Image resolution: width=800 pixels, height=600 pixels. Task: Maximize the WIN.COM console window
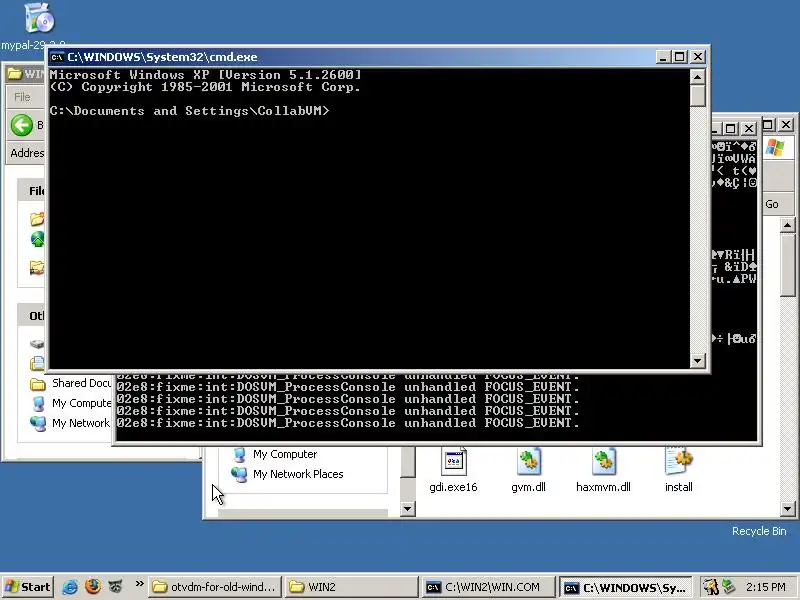pos(731,128)
